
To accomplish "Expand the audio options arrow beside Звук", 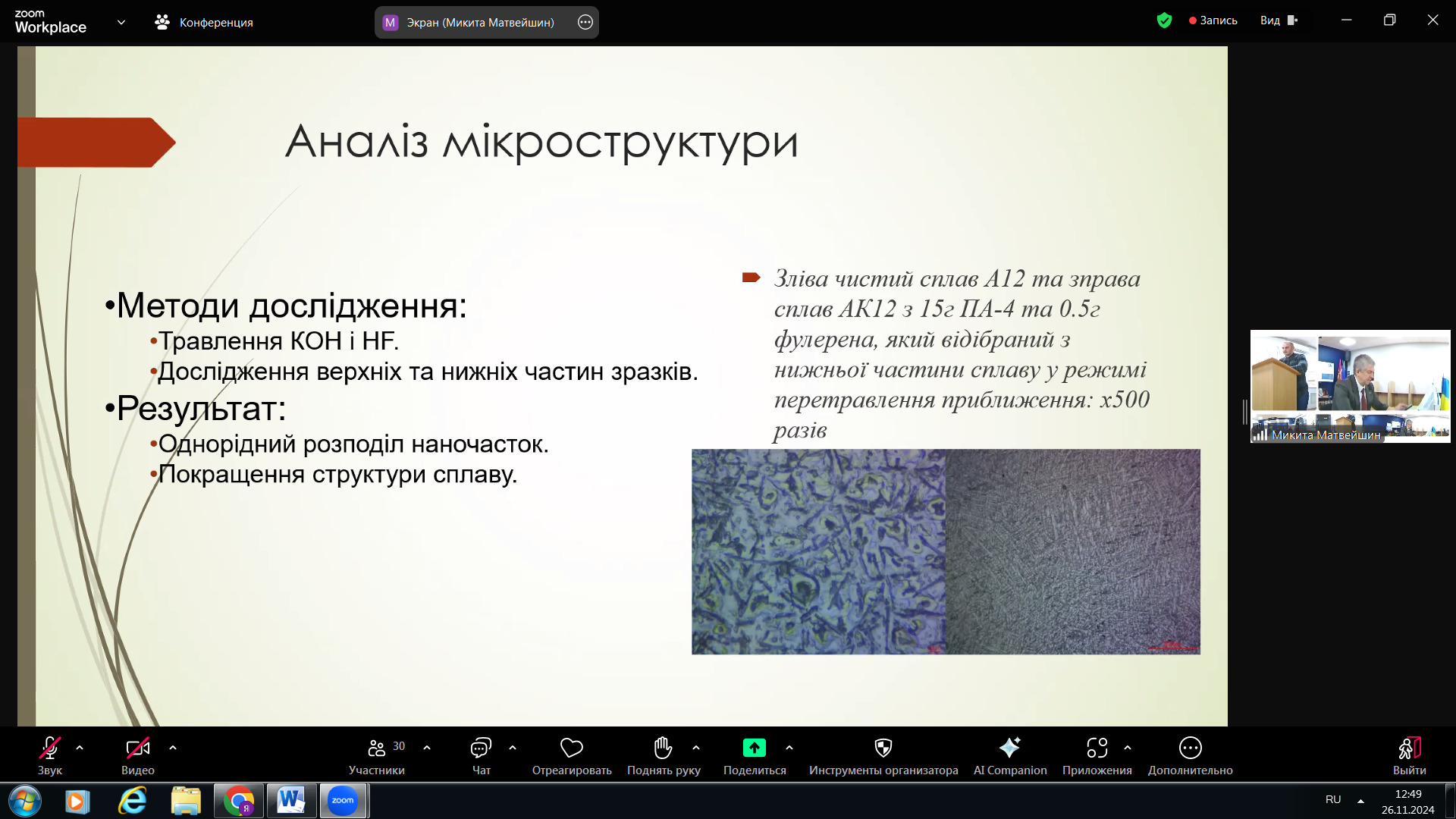I will tap(80, 748).
